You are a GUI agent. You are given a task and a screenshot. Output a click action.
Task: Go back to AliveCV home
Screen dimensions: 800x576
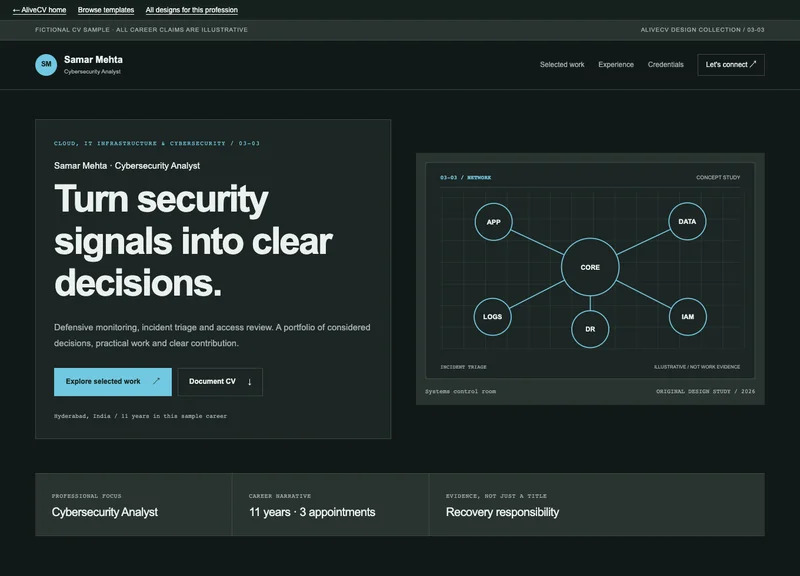[39, 10]
